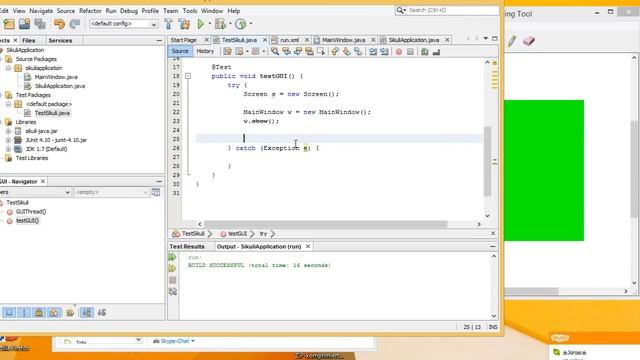This screenshot has width=640, height=360.
Task: Switch to the run.xml editor tab
Action: click(289, 40)
